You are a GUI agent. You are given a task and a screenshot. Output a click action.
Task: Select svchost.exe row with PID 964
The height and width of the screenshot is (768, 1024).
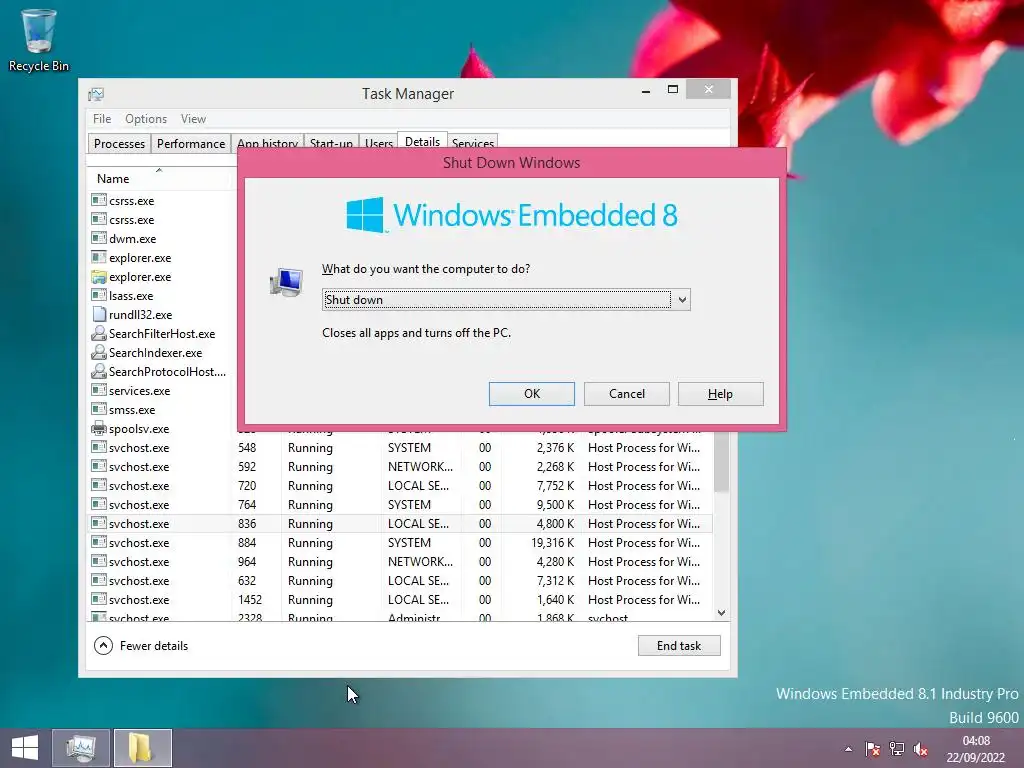click(399, 562)
